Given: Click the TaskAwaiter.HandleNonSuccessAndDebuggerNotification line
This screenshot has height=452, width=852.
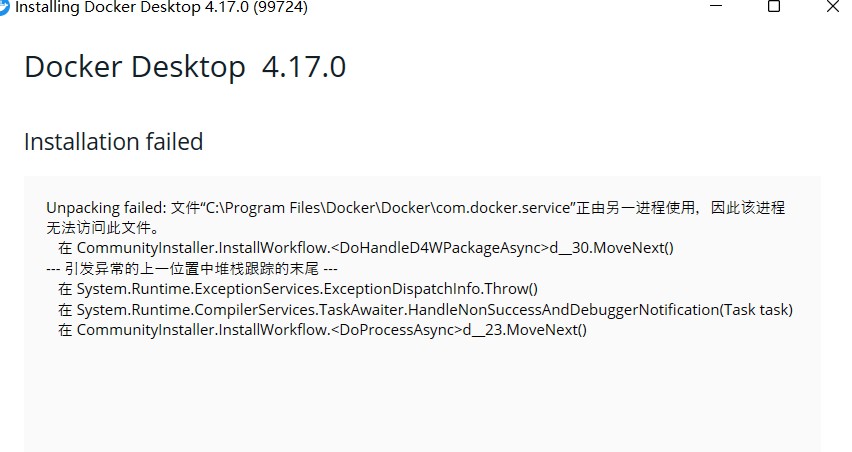Looking at the screenshot, I should click(425, 310).
